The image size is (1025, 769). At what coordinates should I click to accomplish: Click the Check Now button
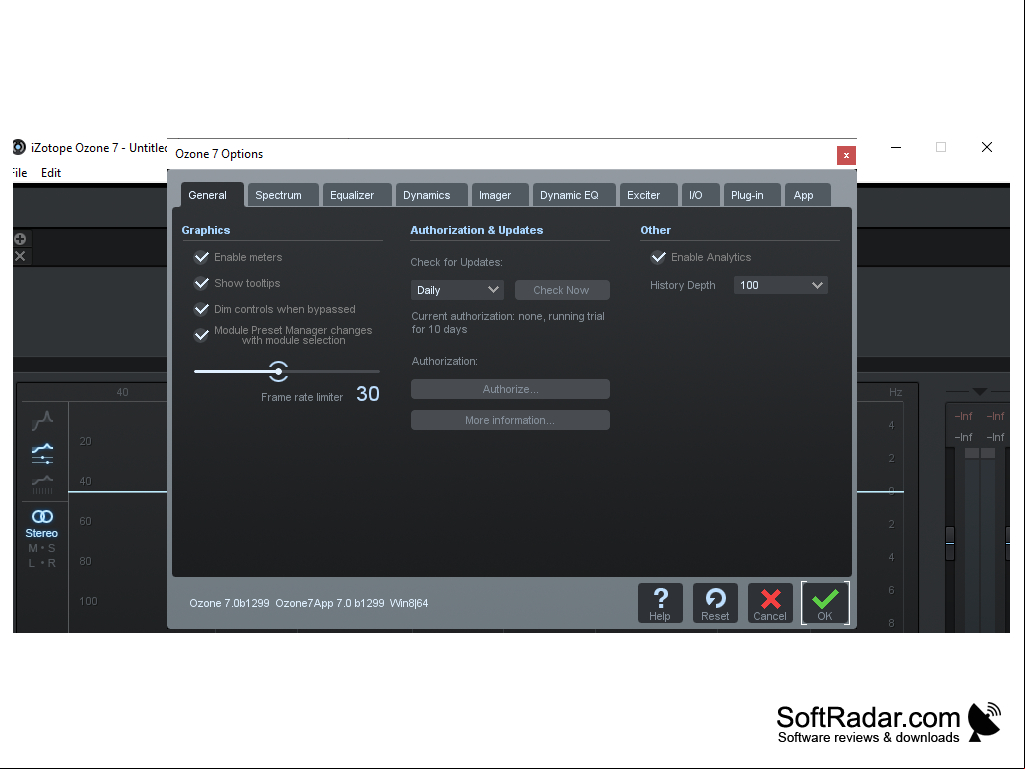pos(562,290)
